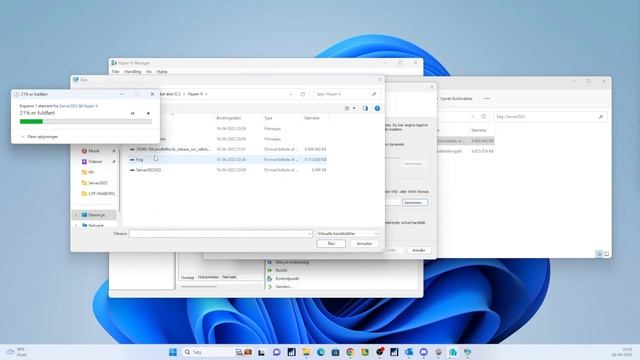Click the Åbn button in the file dialog
The image size is (640, 360).
331,244
